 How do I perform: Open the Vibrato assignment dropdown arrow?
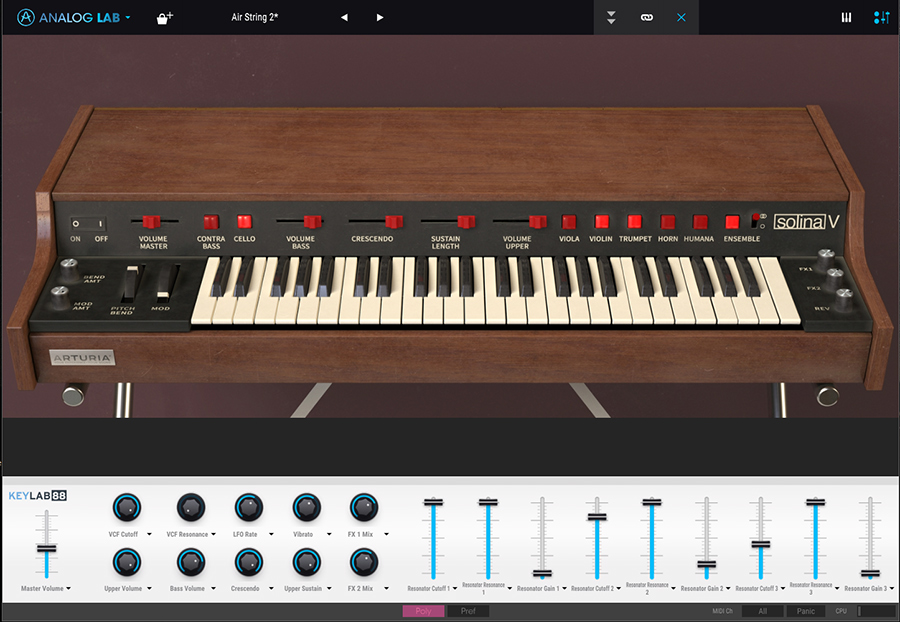pyautogui.click(x=329, y=534)
